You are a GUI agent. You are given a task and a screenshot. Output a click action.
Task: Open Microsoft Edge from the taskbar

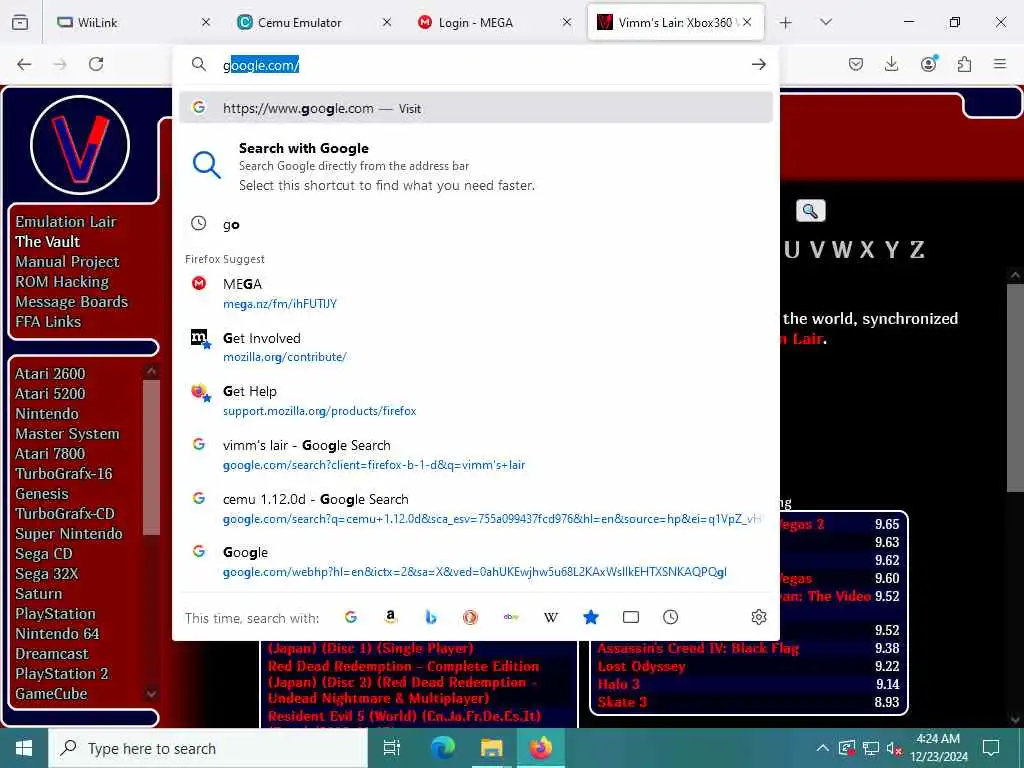click(443, 748)
